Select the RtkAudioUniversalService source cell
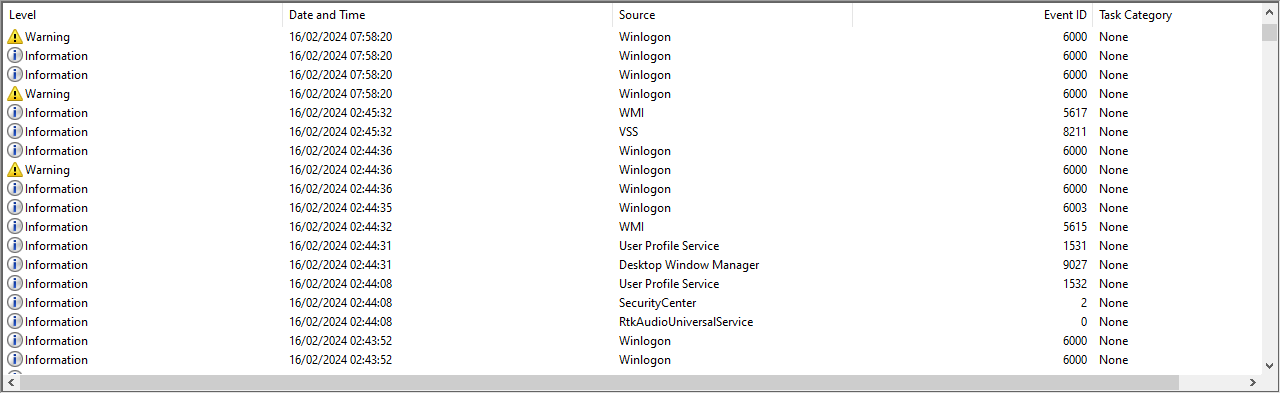The image size is (1281, 394). point(686,322)
